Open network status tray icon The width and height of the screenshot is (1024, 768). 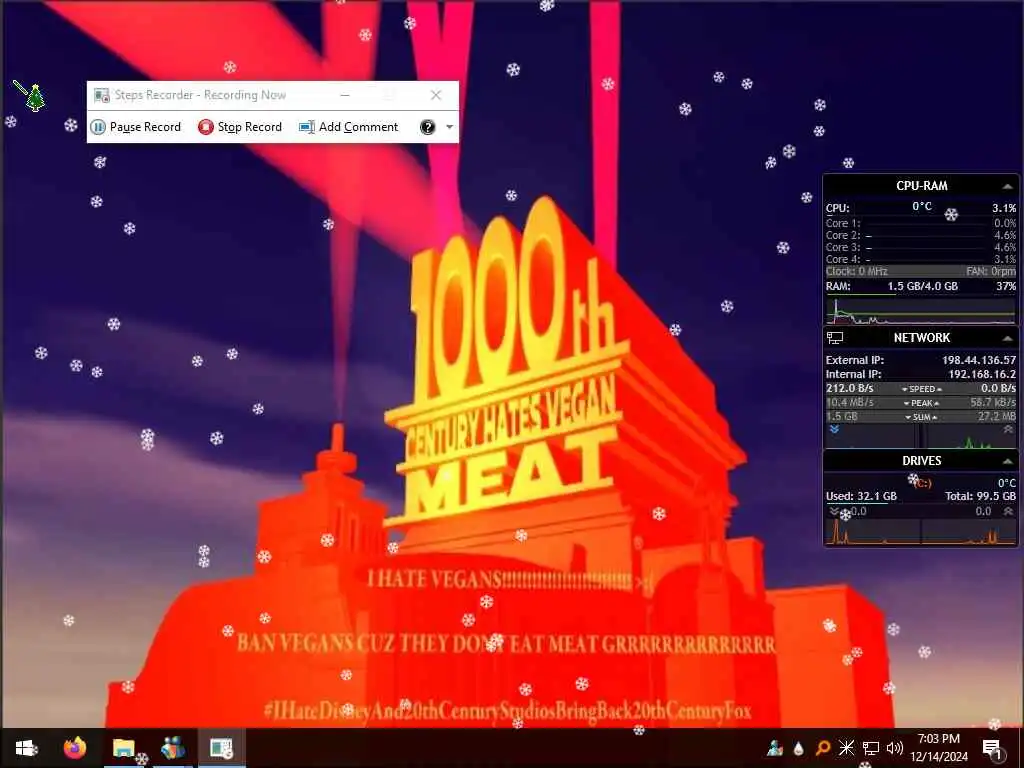tap(871, 748)
